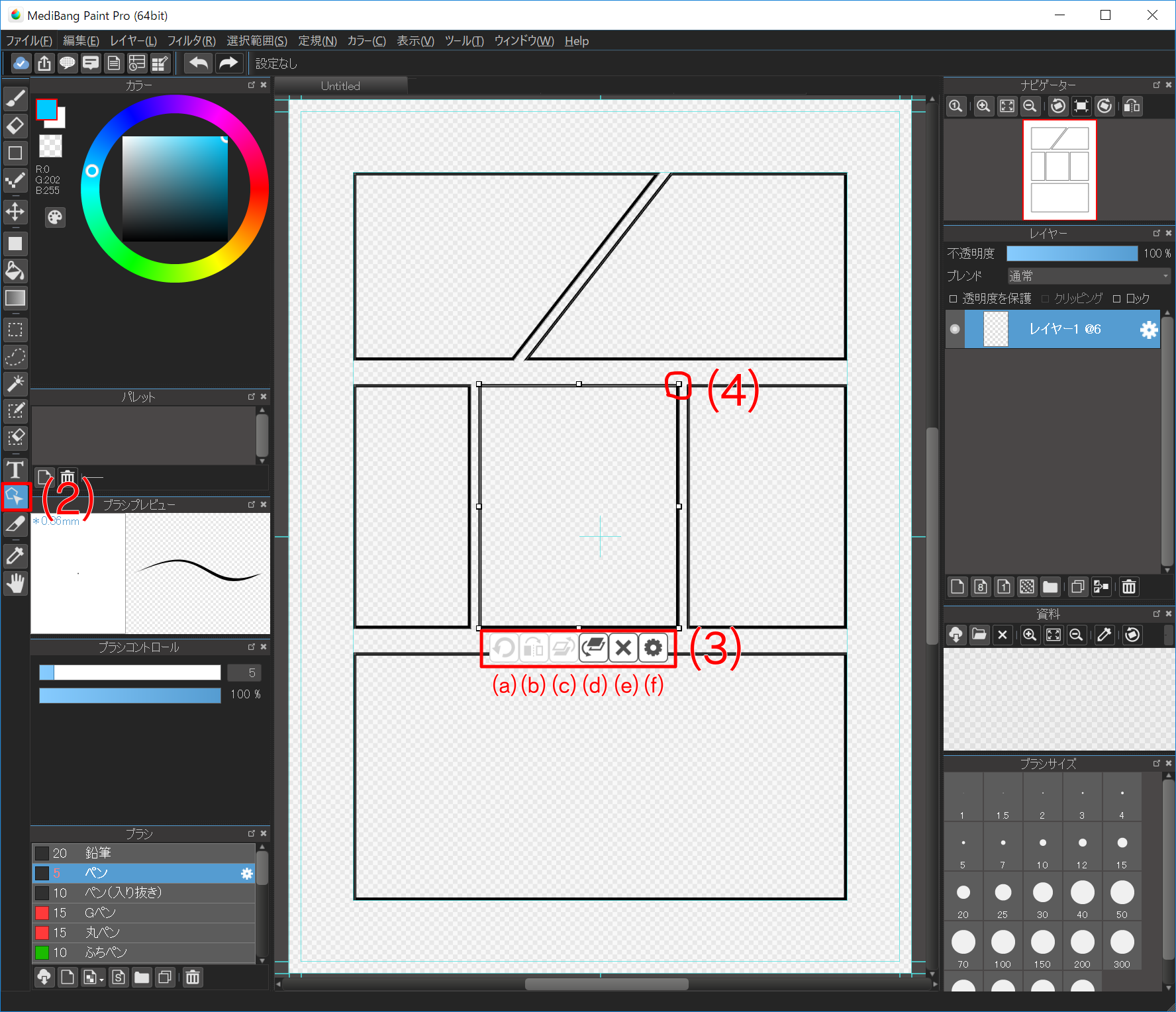Click the brush opacity 100% slider
The width and height of the screenshot is (1176, 1012).
130,695
